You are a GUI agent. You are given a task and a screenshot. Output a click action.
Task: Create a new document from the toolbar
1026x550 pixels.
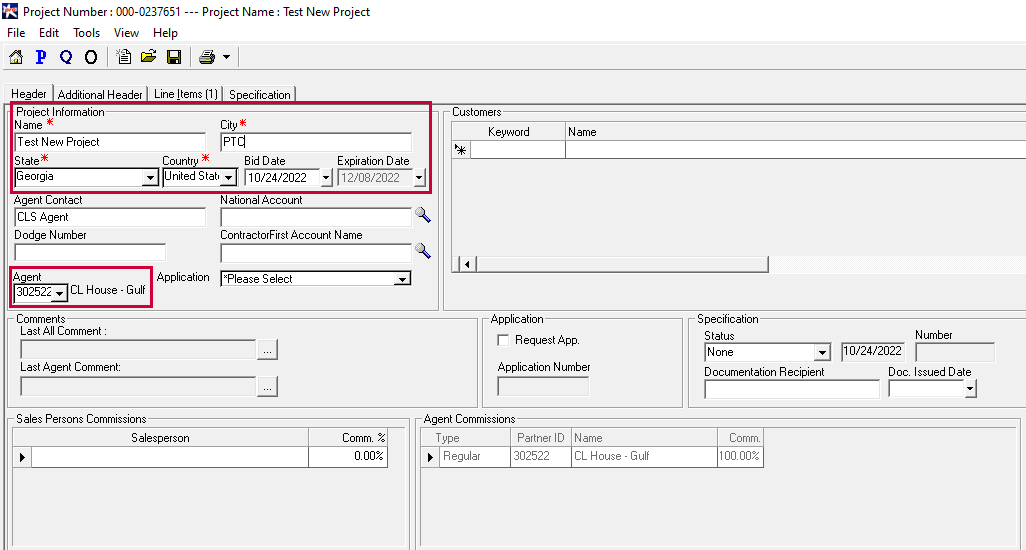coord(124,57)
